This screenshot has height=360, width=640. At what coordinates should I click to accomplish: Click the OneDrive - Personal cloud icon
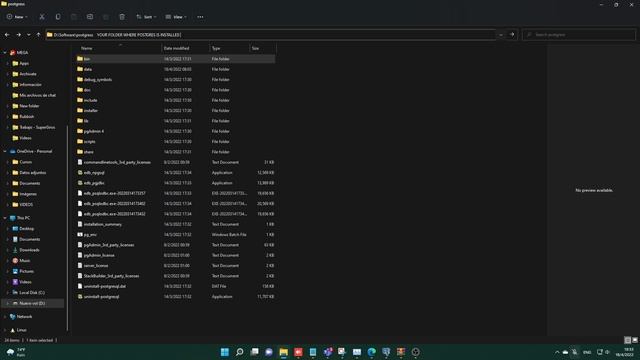[13, 151]
